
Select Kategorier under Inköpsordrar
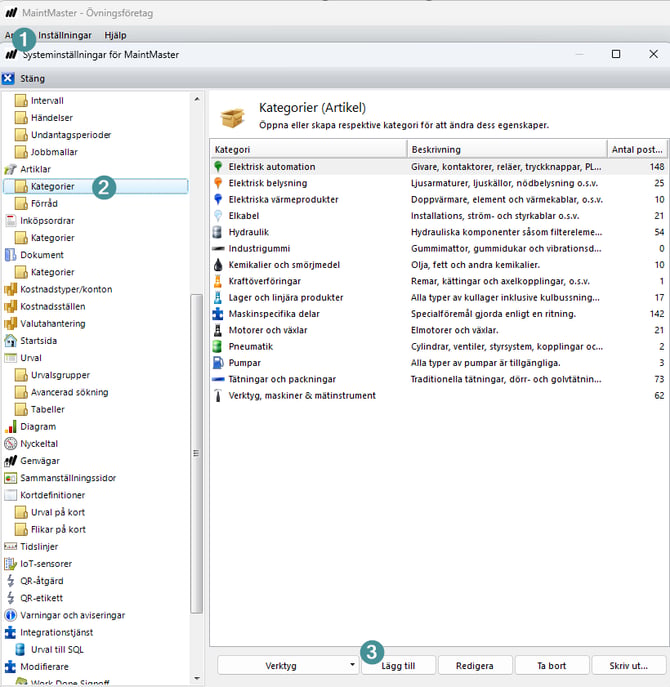(x=53, y=237)
